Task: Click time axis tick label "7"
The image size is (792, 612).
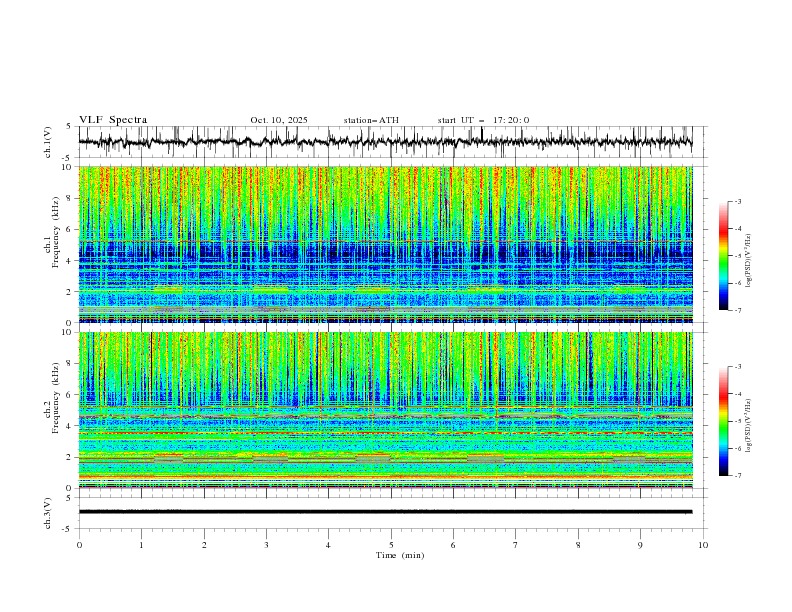Action: click(516, 545)
